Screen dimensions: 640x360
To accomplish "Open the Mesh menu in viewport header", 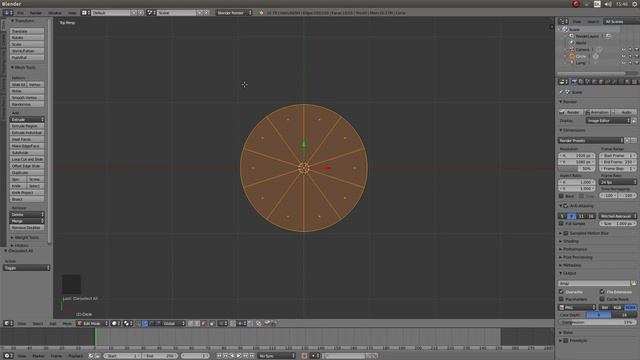I will point(67,323).
